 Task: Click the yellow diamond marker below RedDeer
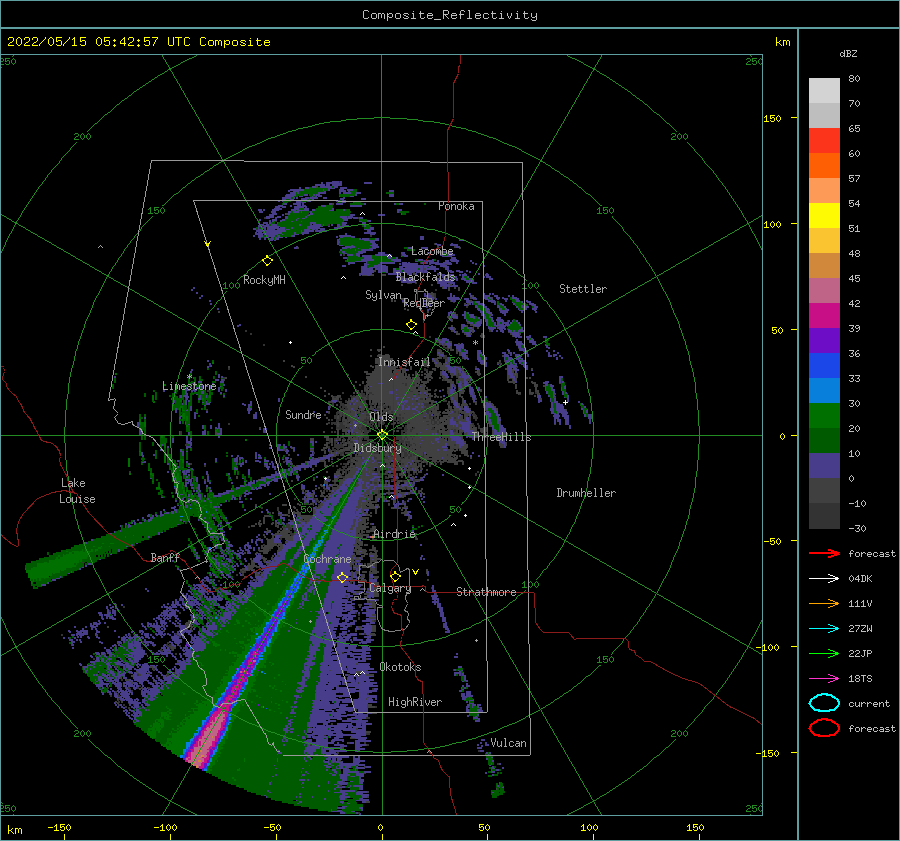click(x=411, y=325)
